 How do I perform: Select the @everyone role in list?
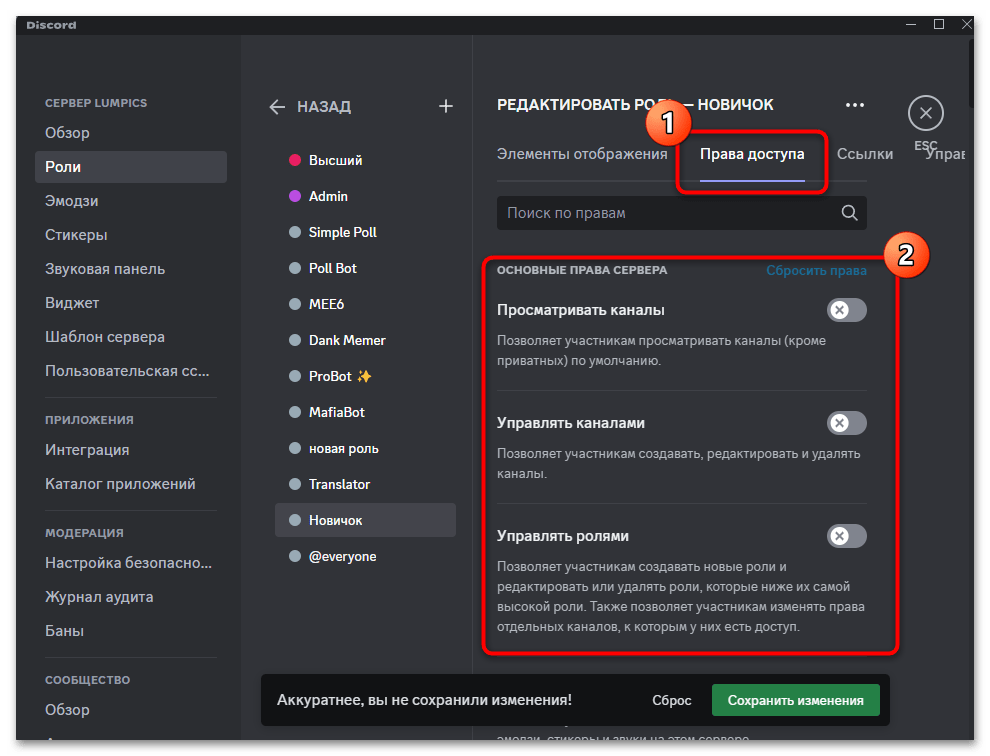[342, 556]
